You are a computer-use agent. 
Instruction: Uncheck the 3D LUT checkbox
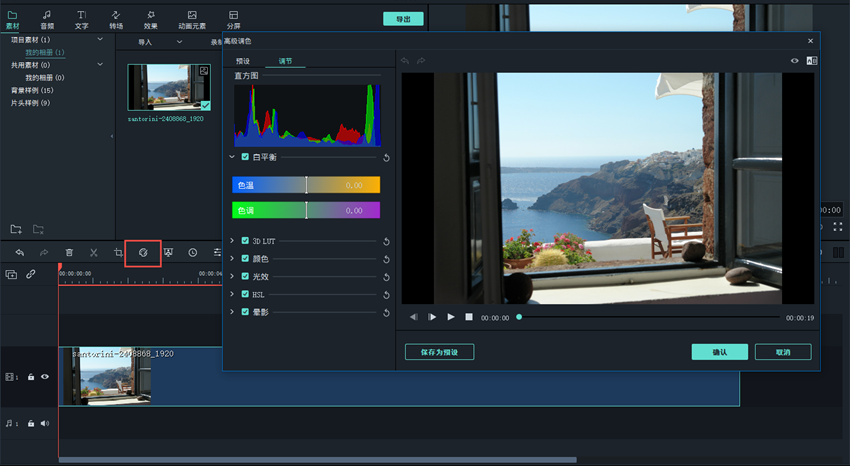(245, 241)
